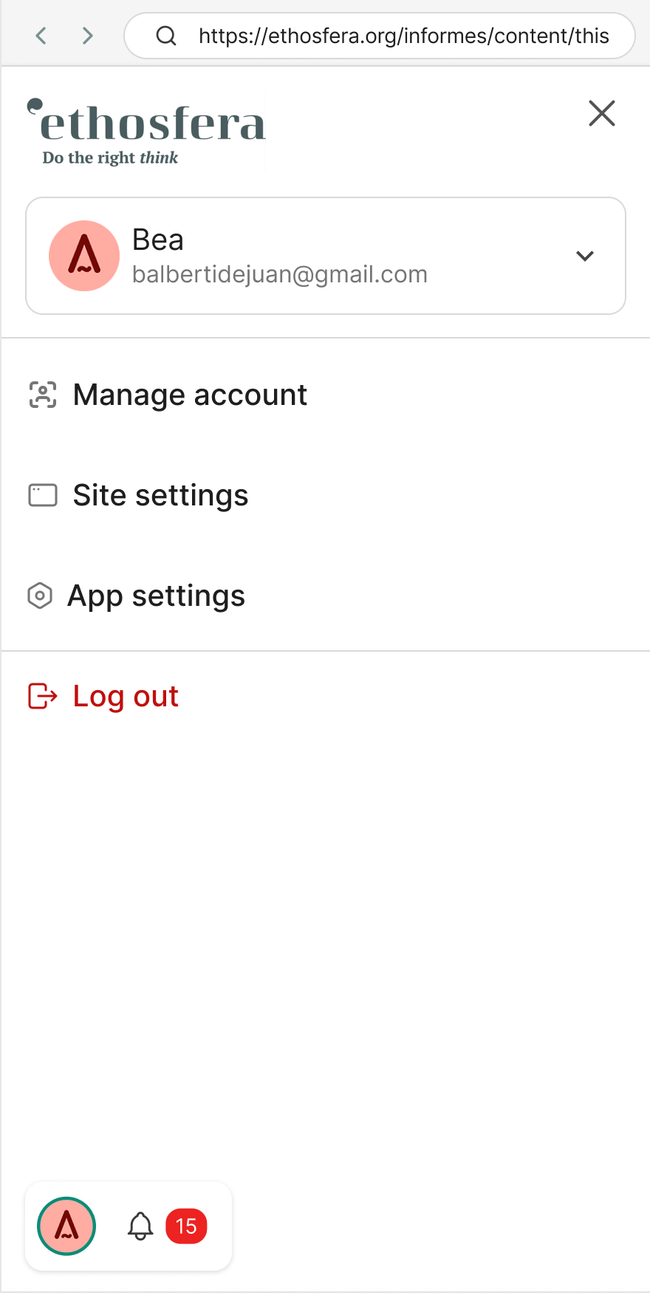The width and height of the screenshot is (650, 1293).
Task: Focus the ethosfera.org URL field
Action: (403, 36)
